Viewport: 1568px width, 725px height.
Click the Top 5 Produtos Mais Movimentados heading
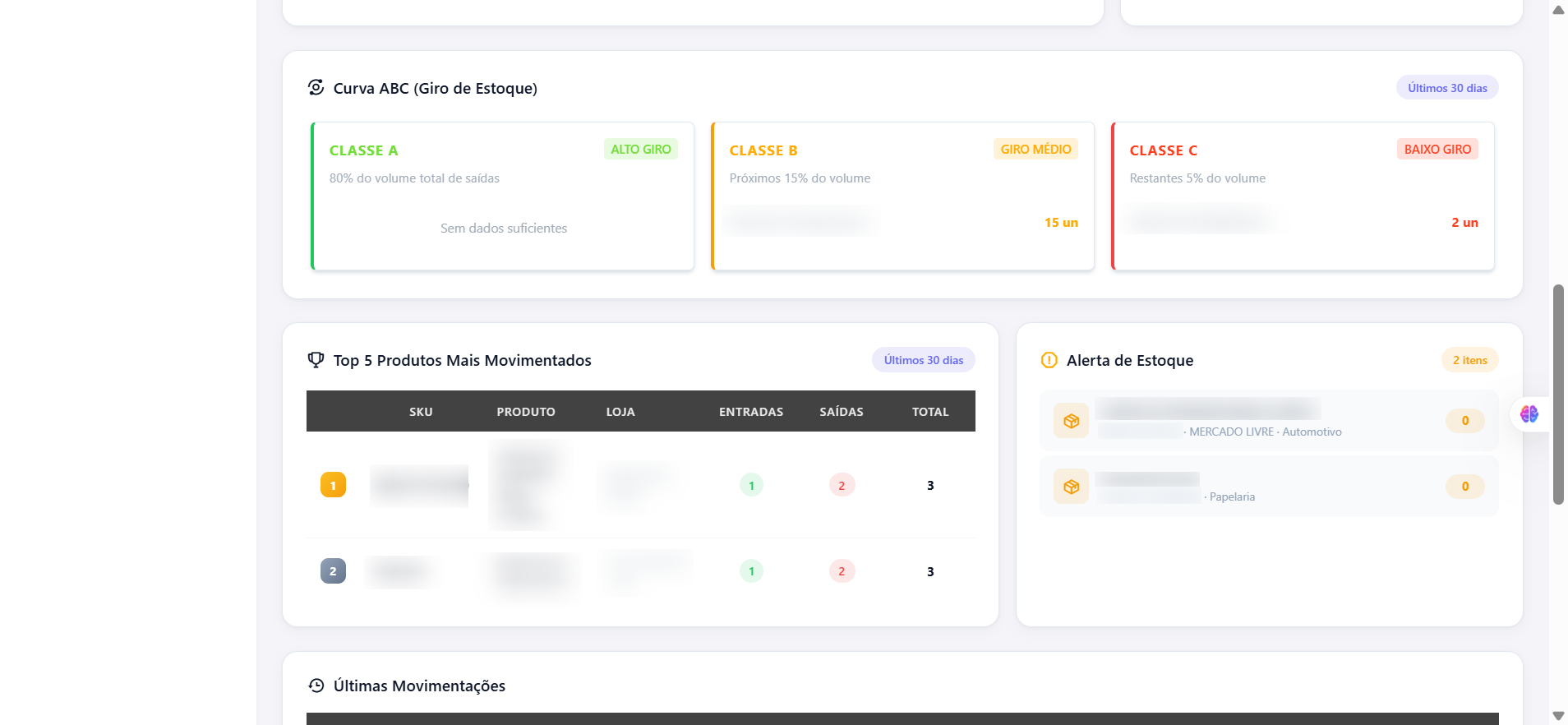click(463, 360)
